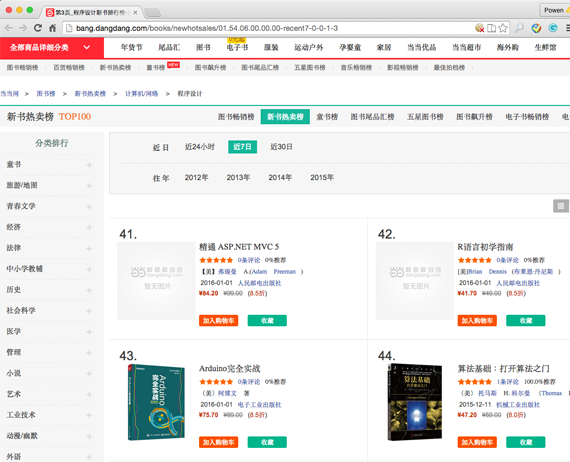Expand the 管理 category plus sign
The image size is (570, 462).
(89, 353)
